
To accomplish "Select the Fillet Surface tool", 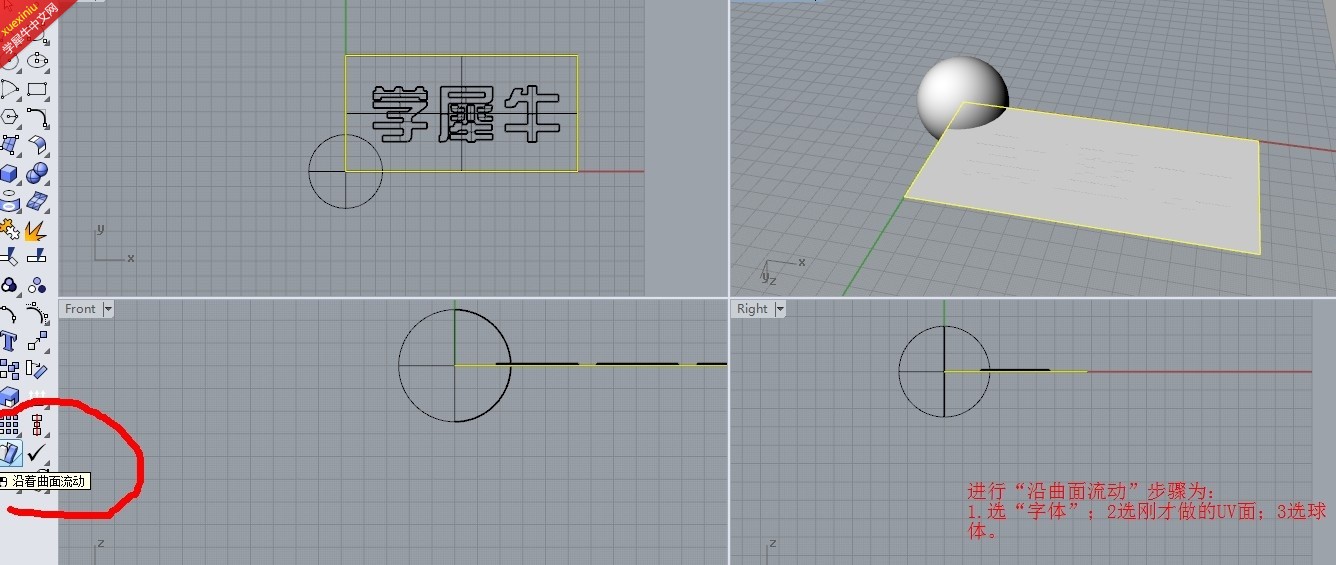I will pyautogui.click(x=38, y=145).
